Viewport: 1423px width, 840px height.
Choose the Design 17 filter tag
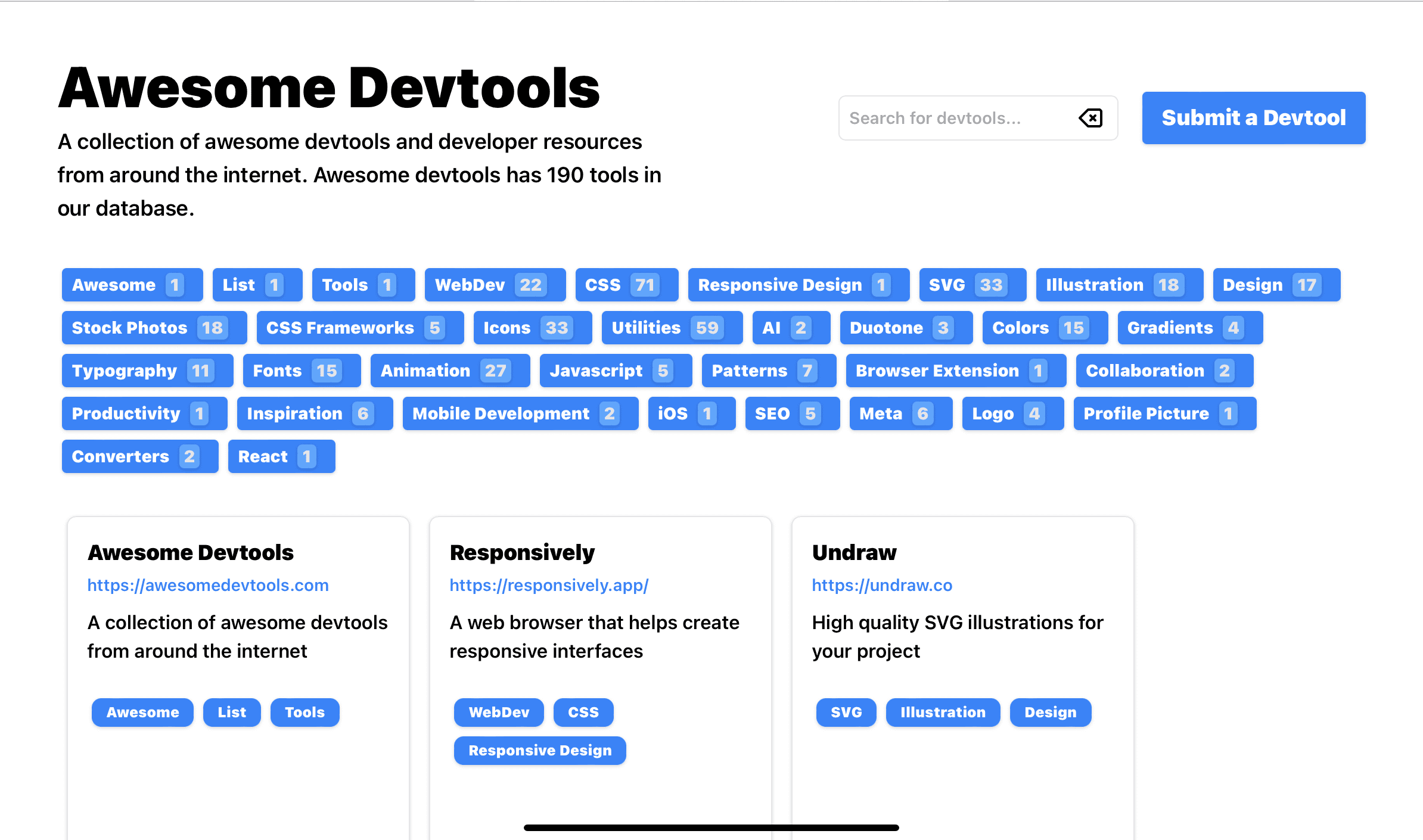(x=1277, y=285)
